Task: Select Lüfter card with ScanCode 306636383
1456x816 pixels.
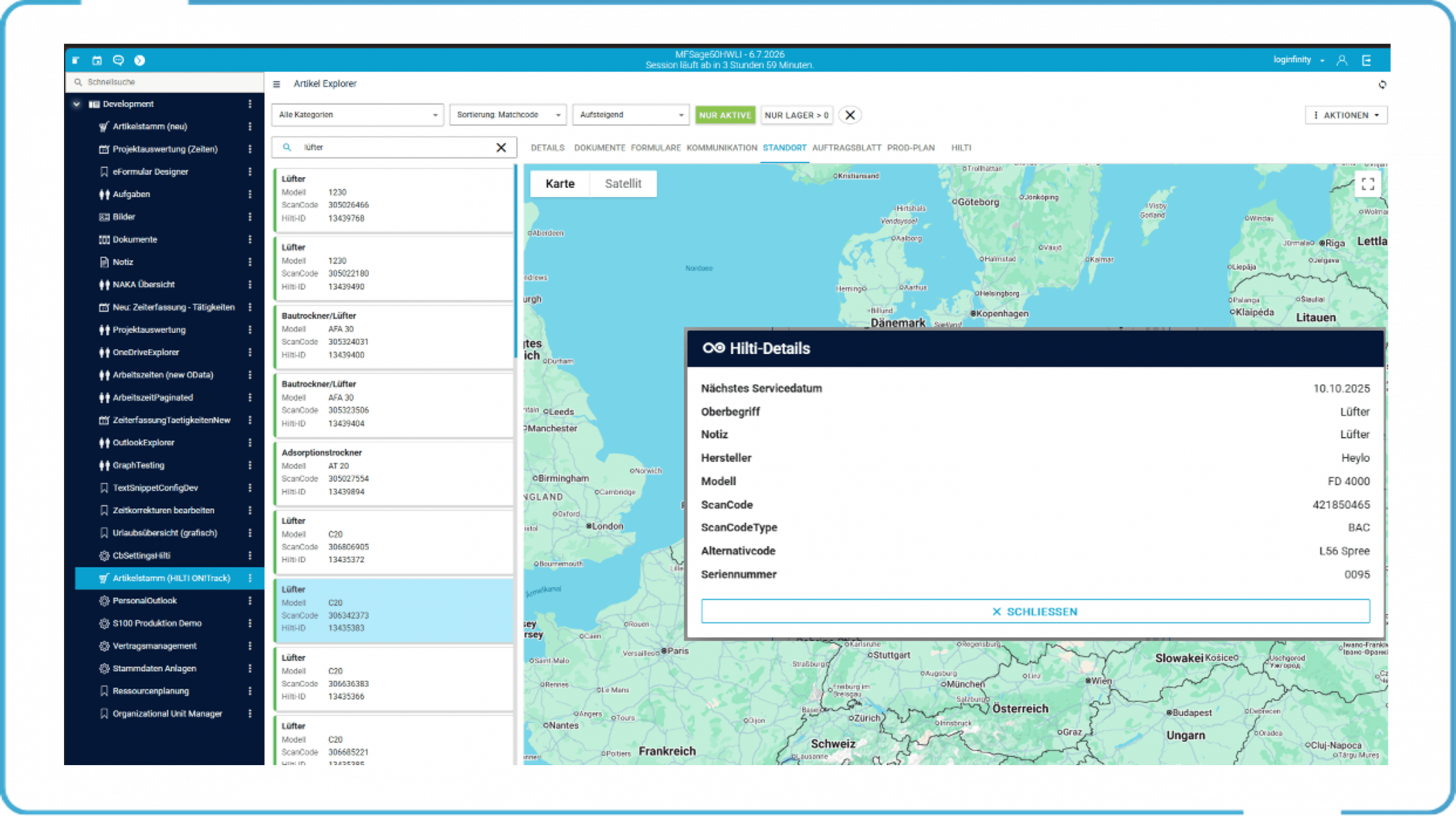Action: point(394,678)
